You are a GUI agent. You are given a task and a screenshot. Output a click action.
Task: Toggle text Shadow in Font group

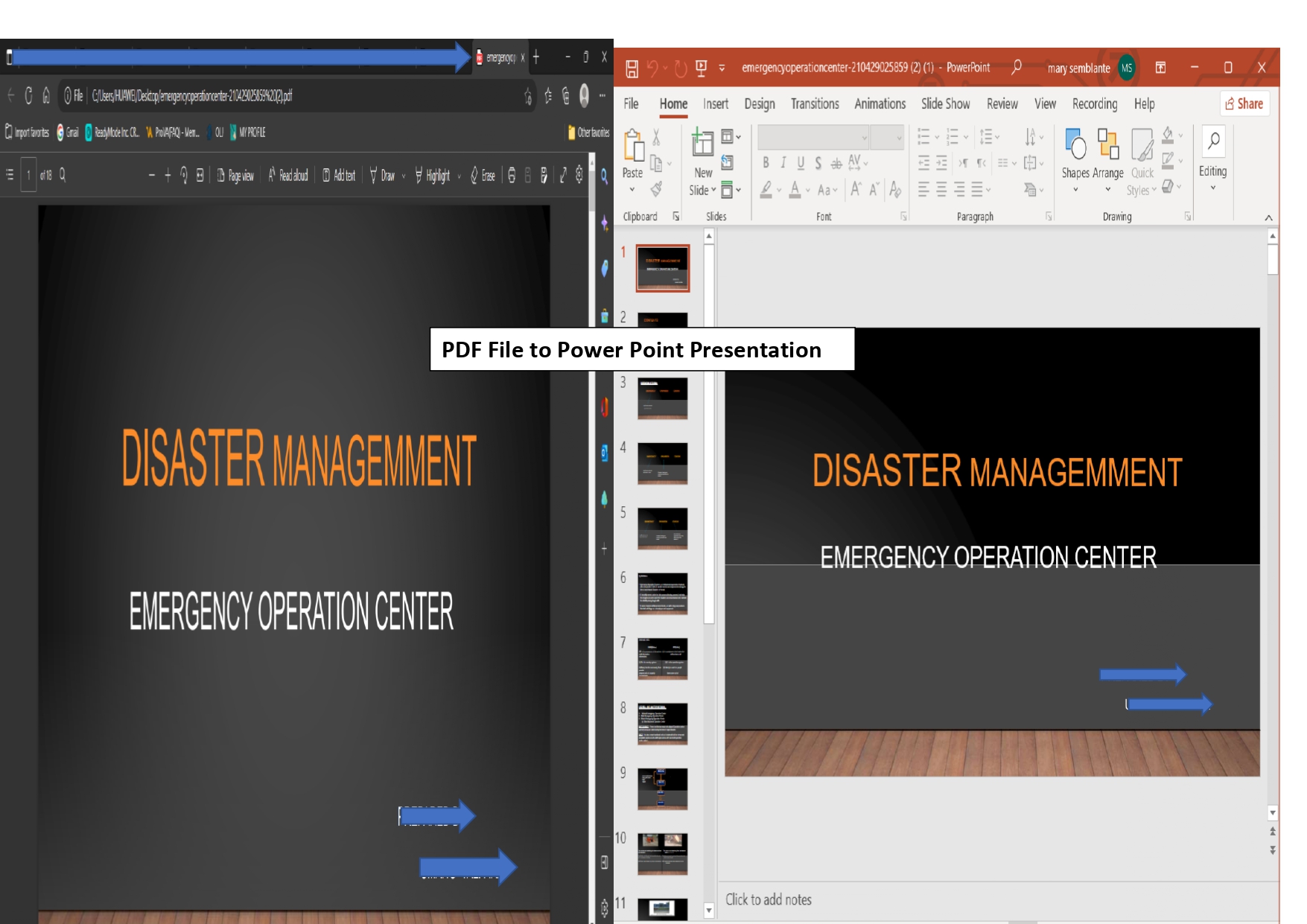818,162
